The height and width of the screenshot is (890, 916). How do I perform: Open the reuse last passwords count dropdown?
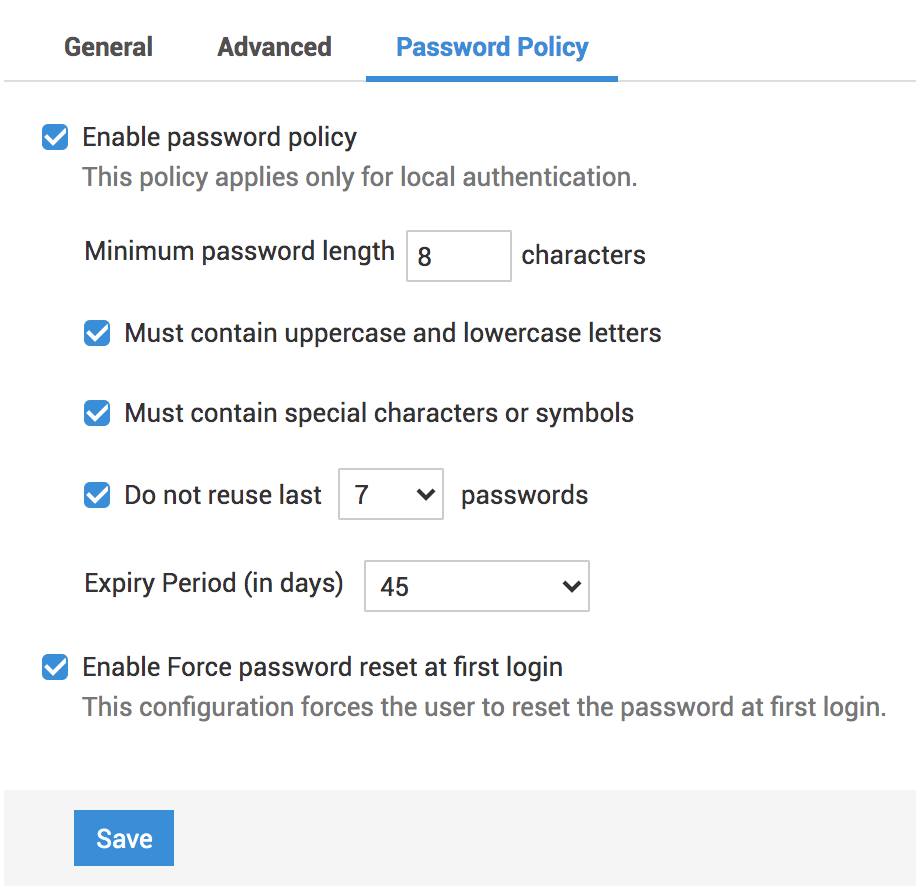(x=390, y=495)
